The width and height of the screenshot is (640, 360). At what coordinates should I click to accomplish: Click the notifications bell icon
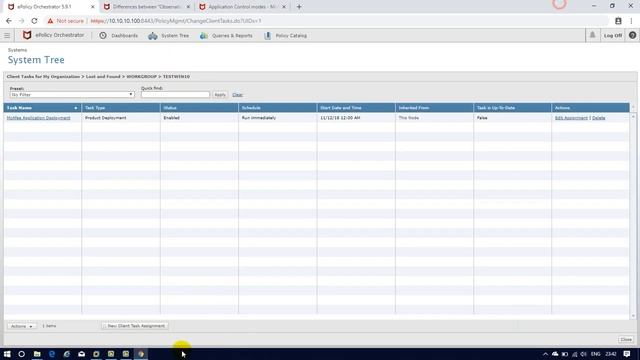[592, 35]
